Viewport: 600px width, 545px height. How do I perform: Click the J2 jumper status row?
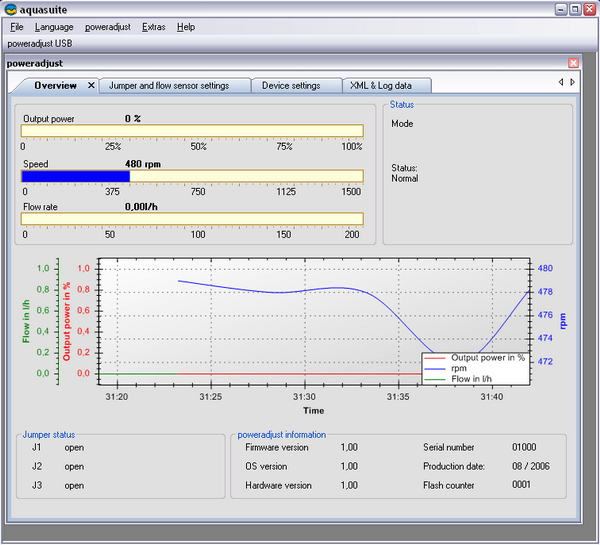[58, 467]
